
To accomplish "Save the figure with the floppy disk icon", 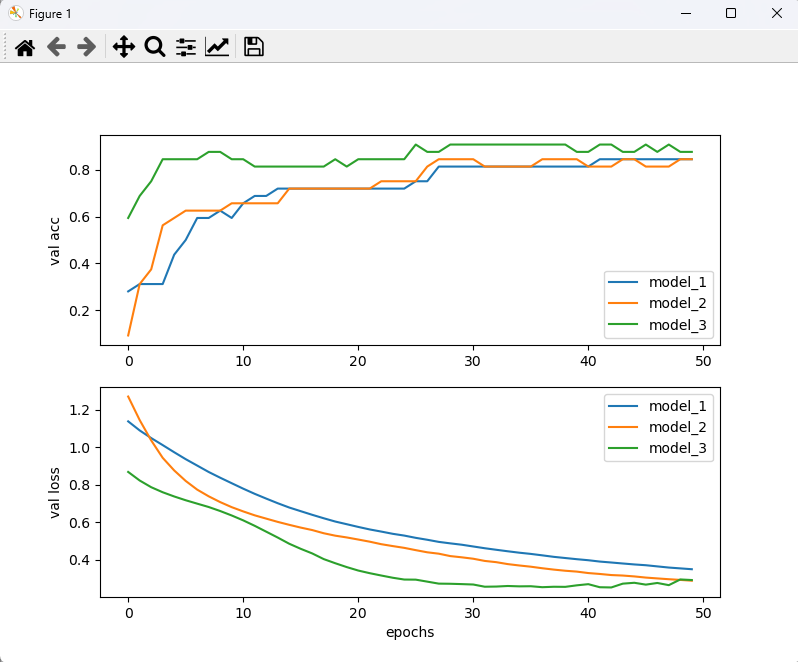I will [253, 47].
